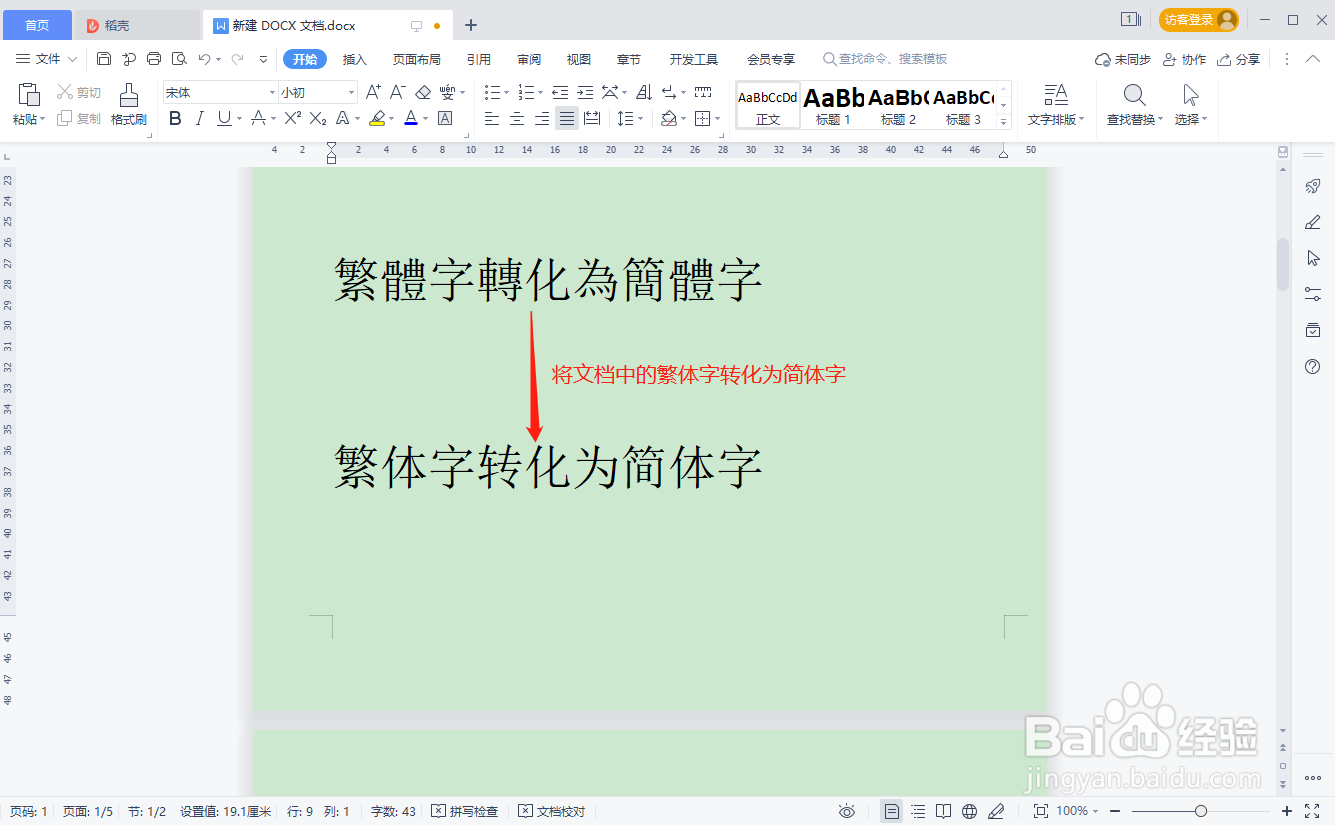Open line spacing dropdown
This screenshot has height=825, width=1335.
642,118
